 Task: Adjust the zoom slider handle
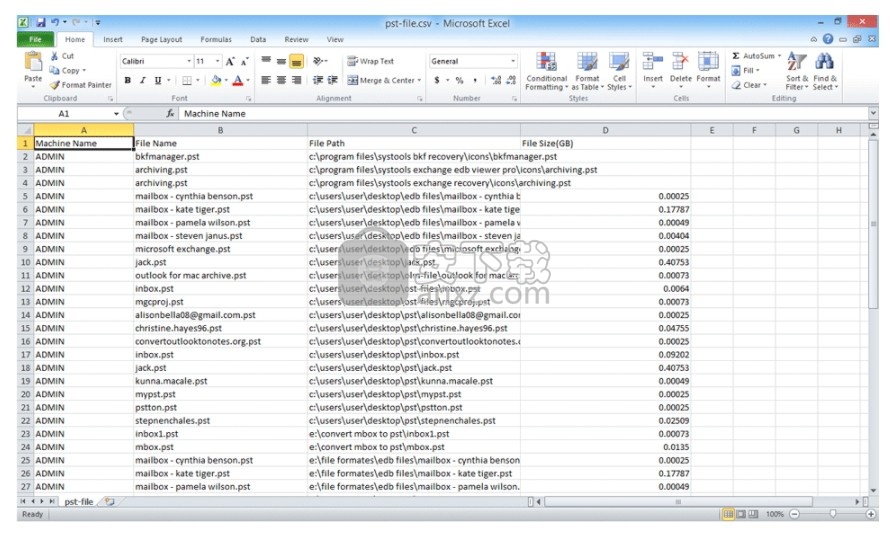(832, 514)
